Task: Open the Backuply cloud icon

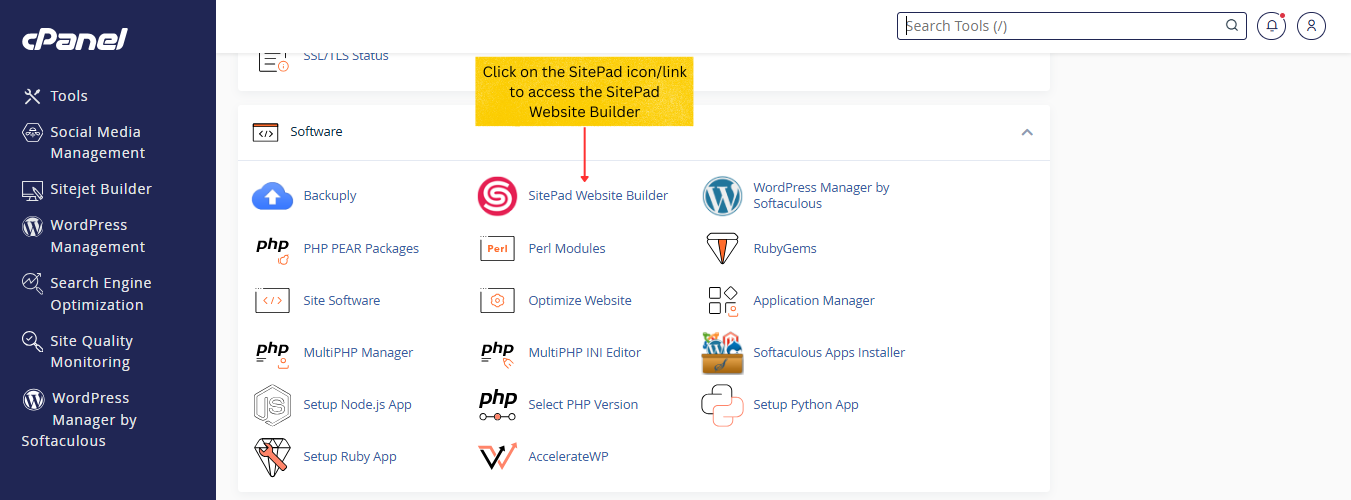Action: point(272,196)
